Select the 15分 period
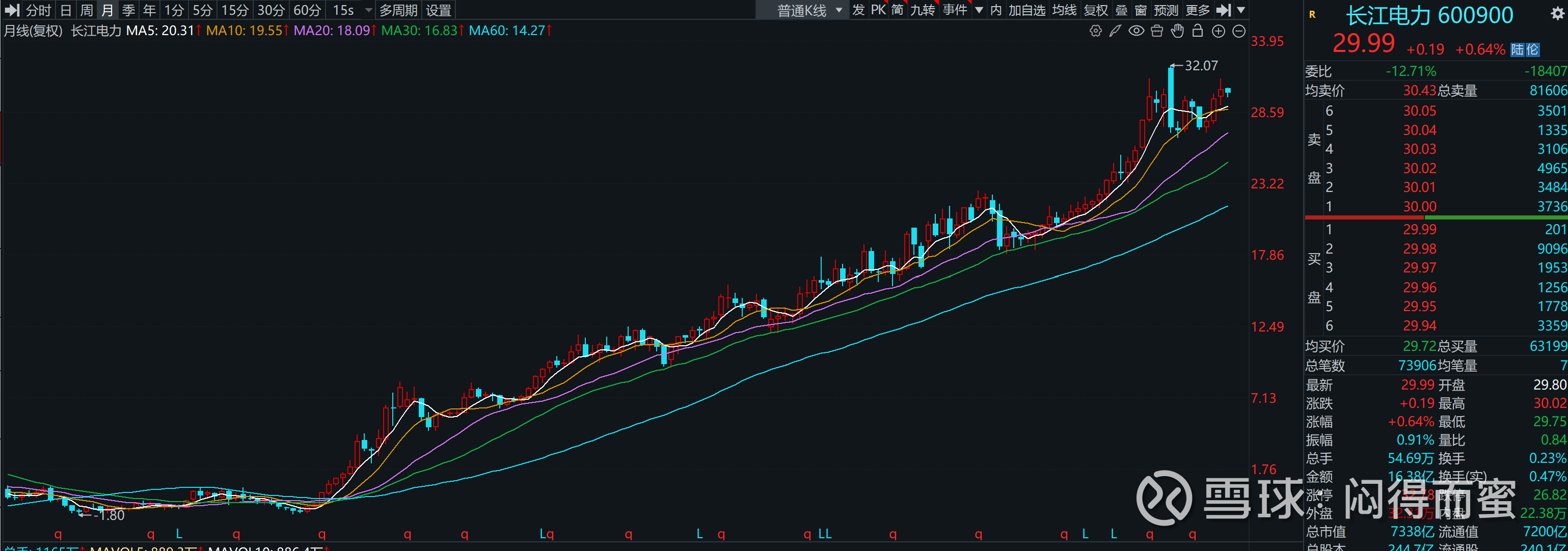Image resolution: width=1568 pixels, height=551 pixels. (x=235, y=10)
